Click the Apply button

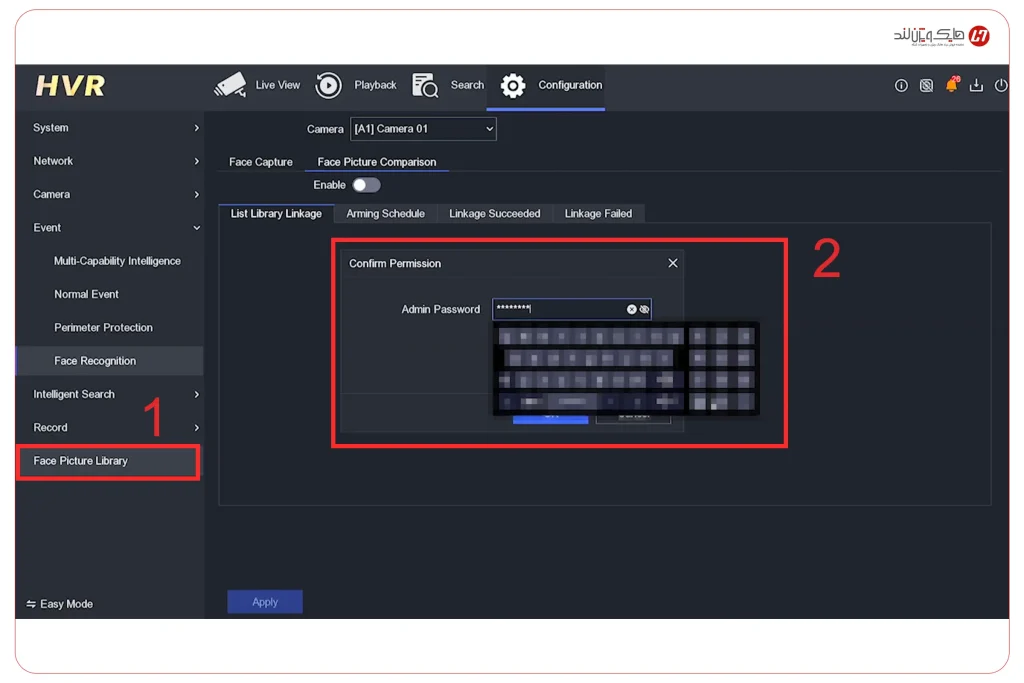point(265,602)
